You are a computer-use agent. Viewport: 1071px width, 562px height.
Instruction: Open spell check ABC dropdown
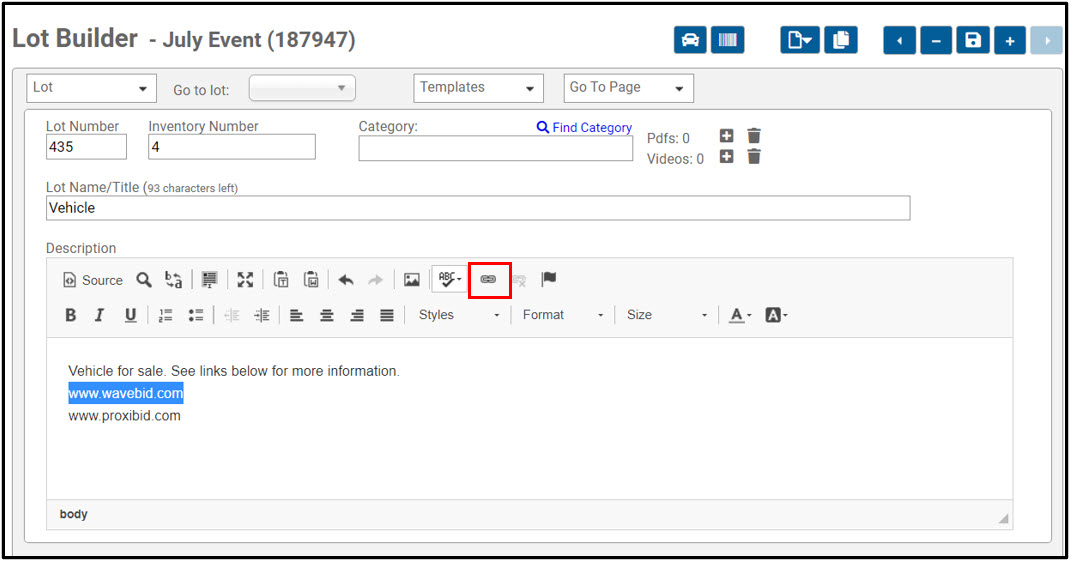pyautogui.click(x=449, y=279)
